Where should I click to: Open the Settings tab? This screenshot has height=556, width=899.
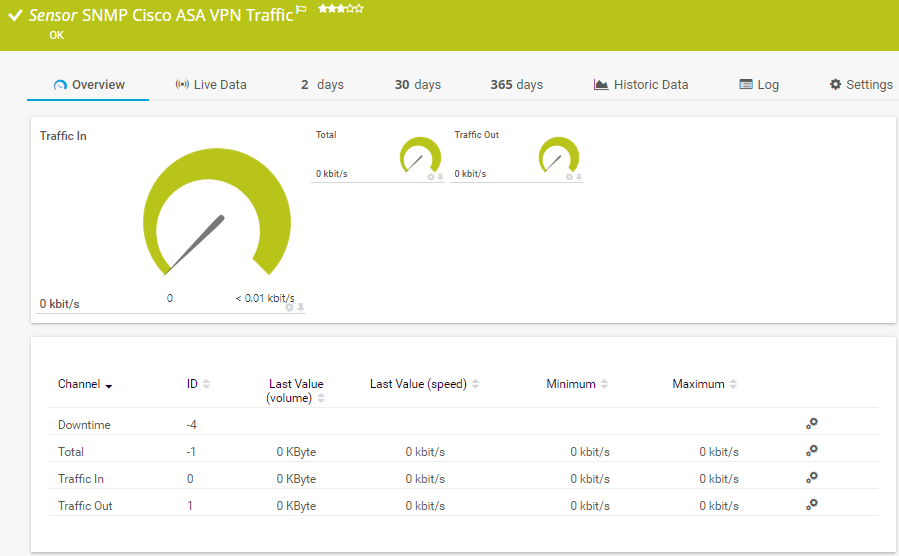(860, 85)
